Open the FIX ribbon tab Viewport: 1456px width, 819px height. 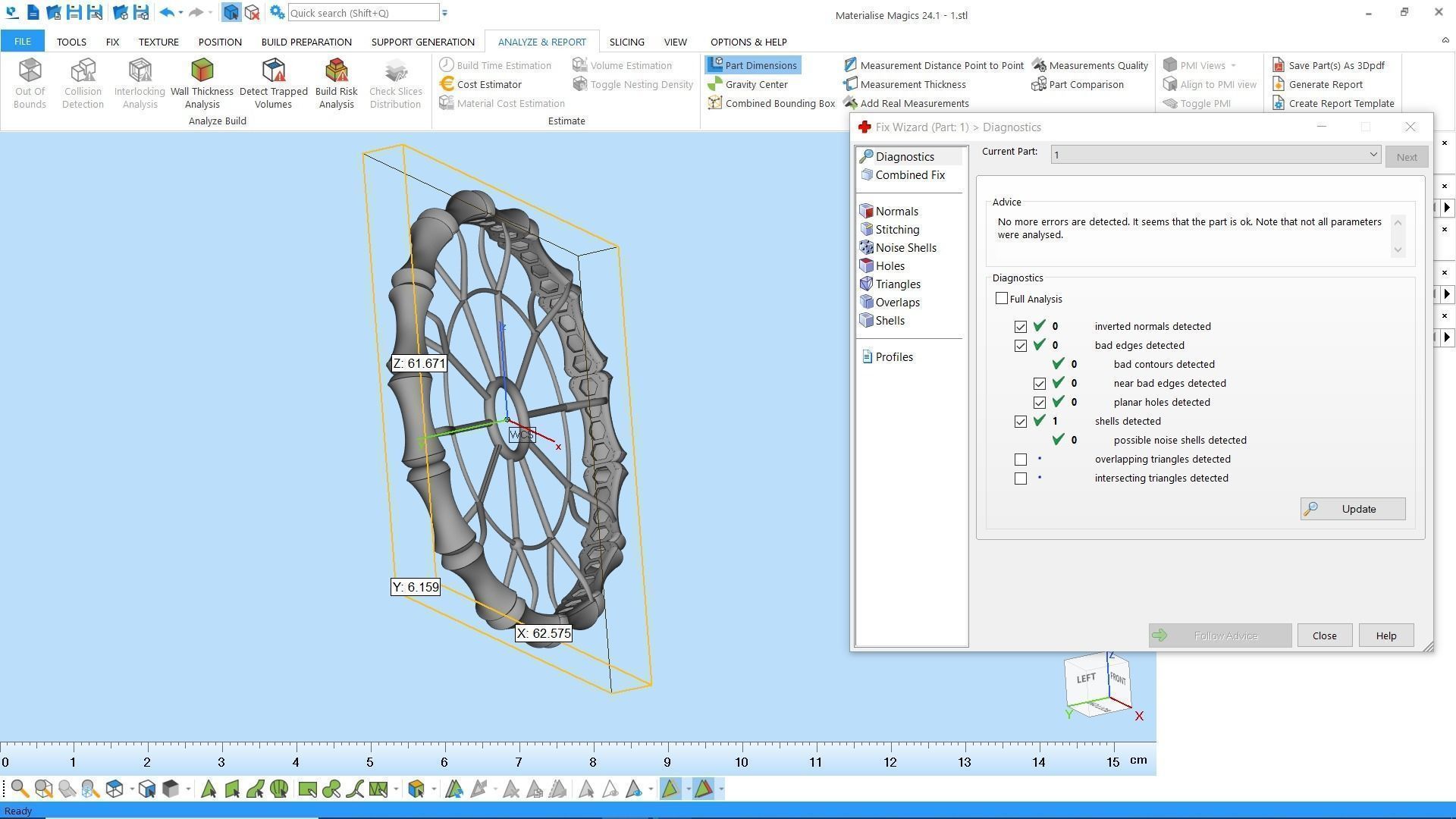(x=112, y=42)
